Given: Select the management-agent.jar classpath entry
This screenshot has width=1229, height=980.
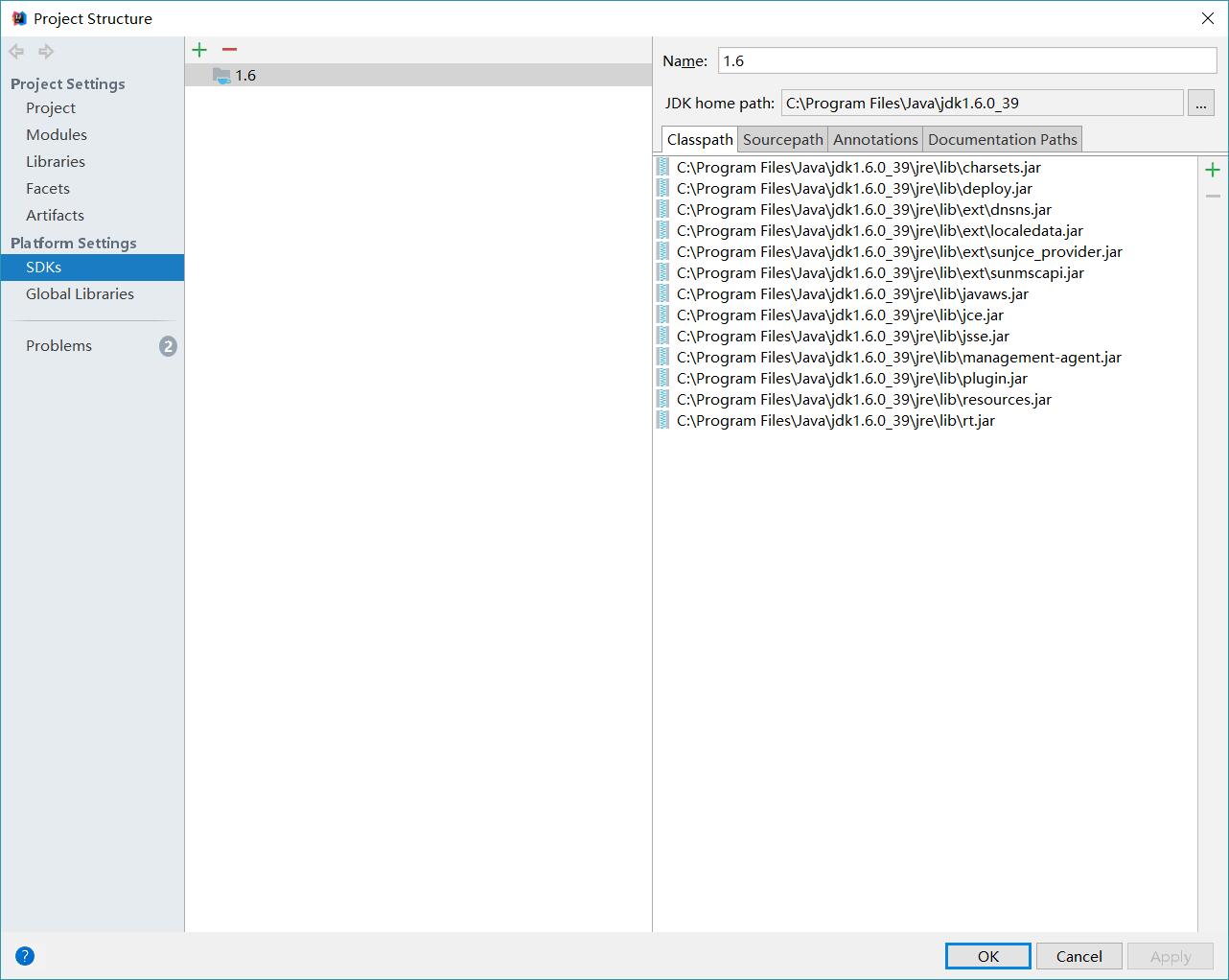Looking at the screenshot, I should pyautogui.click(x=925, y=357).
